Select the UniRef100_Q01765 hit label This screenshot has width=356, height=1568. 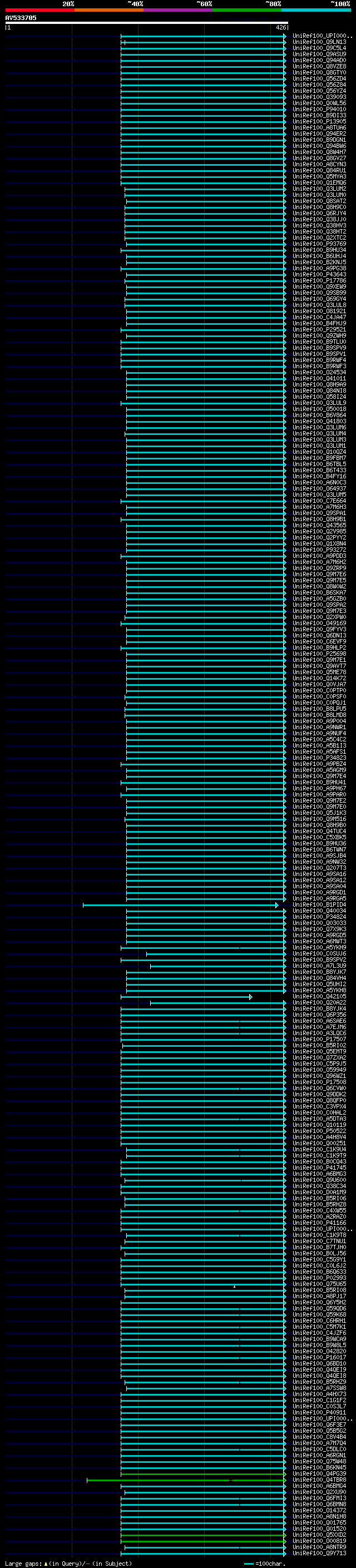click(319, 1522)
